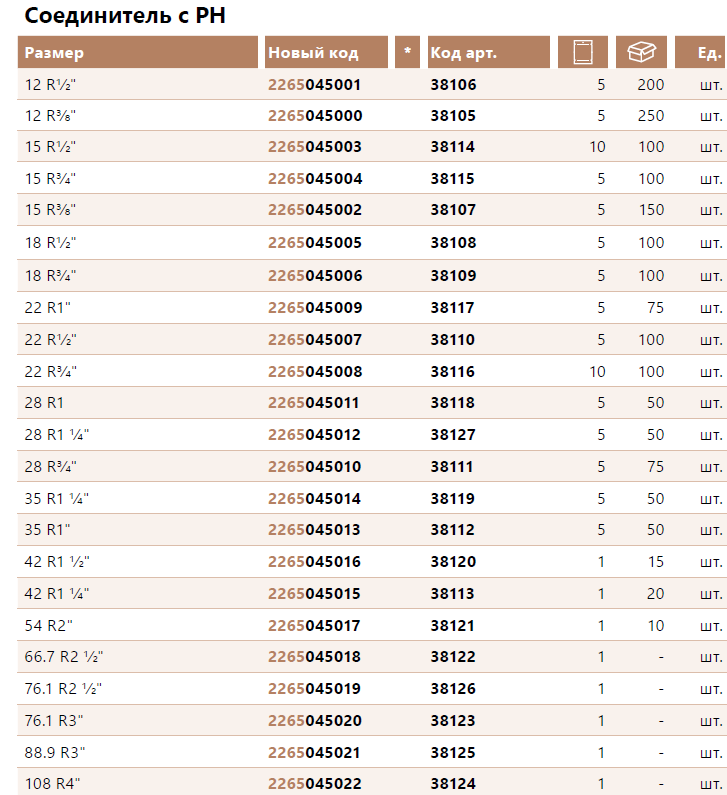727x795 pixels.
Task: Click the Соединитель с РН heading
Action: tap(125, 15)
